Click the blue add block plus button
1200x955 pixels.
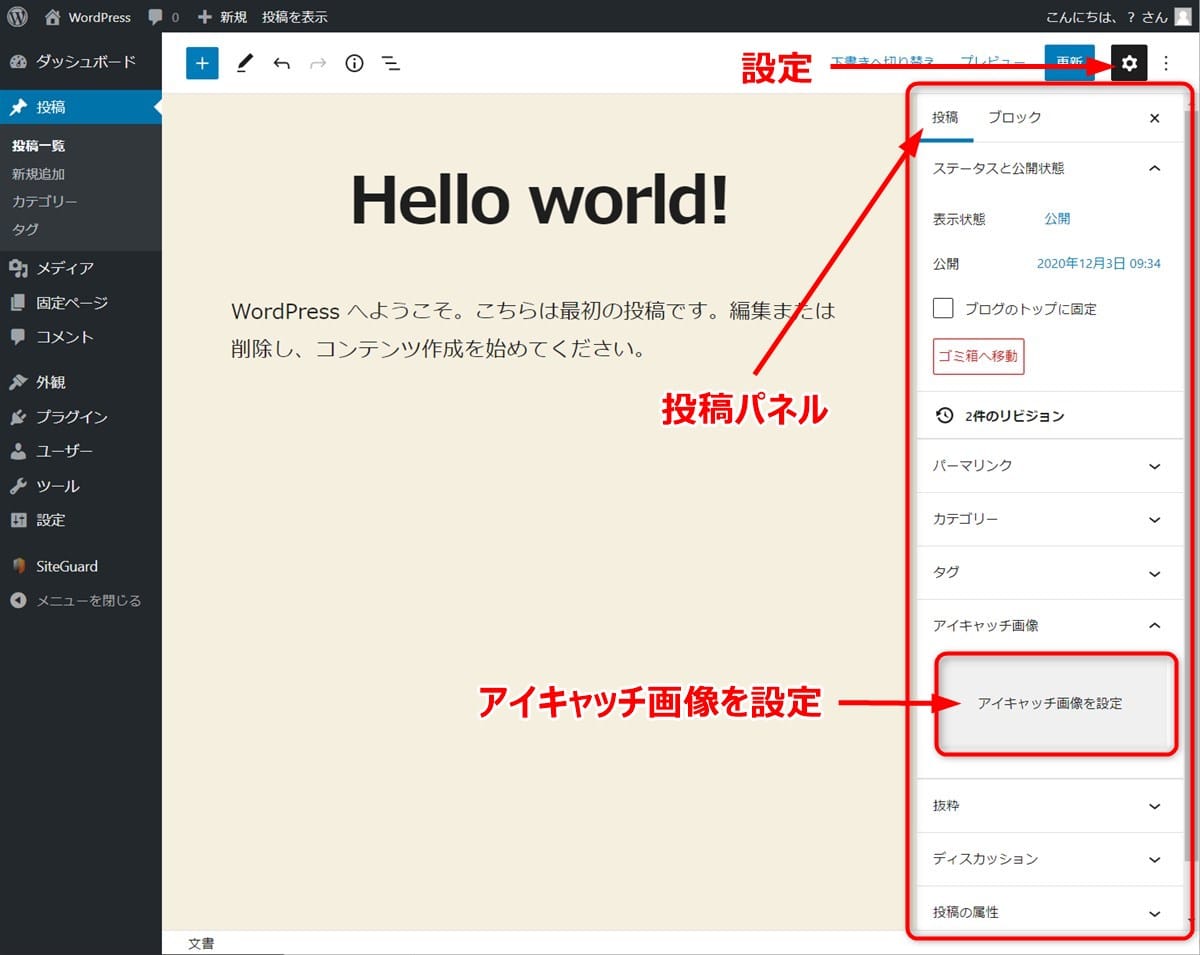(x=202, y=63)
